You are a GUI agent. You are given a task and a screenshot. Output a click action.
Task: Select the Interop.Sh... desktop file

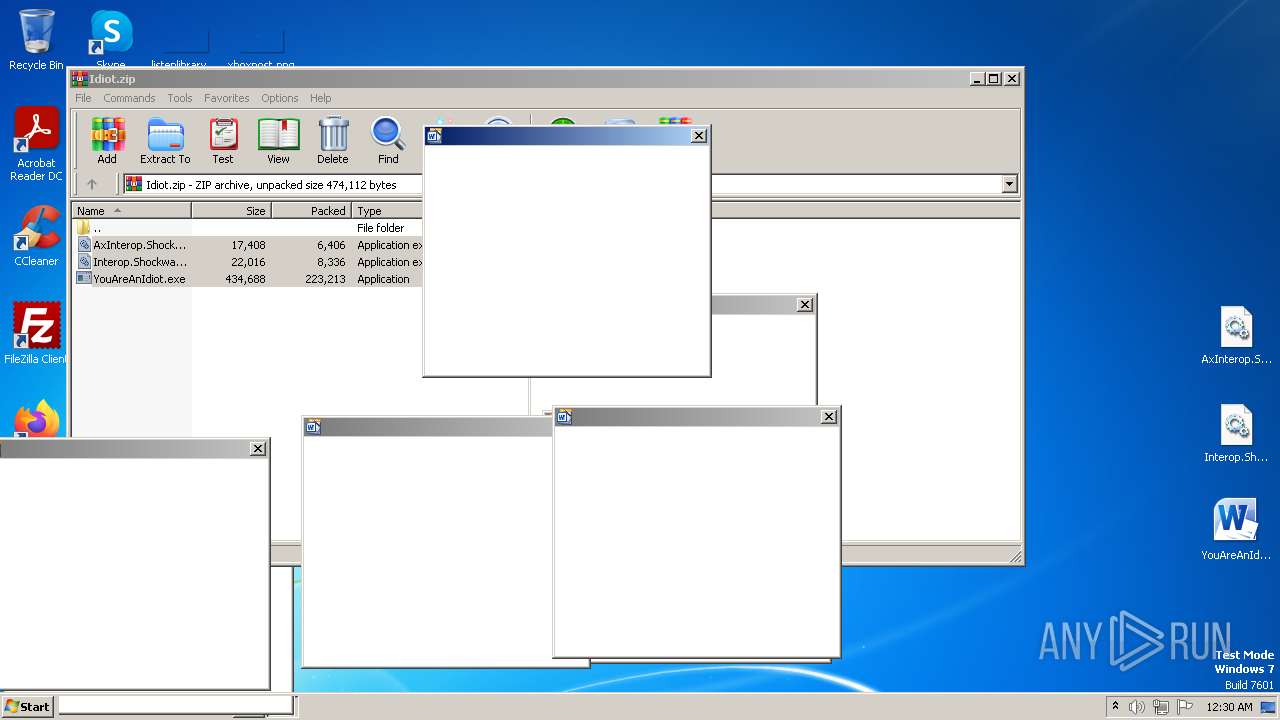click(1236, 434)
